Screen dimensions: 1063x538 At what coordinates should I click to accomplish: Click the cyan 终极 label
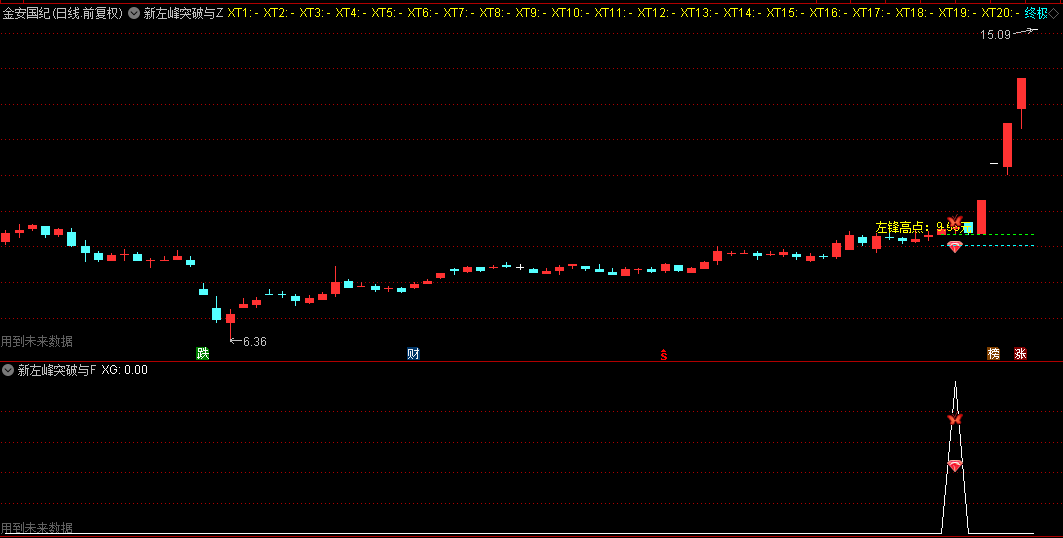click(1035, 13)
